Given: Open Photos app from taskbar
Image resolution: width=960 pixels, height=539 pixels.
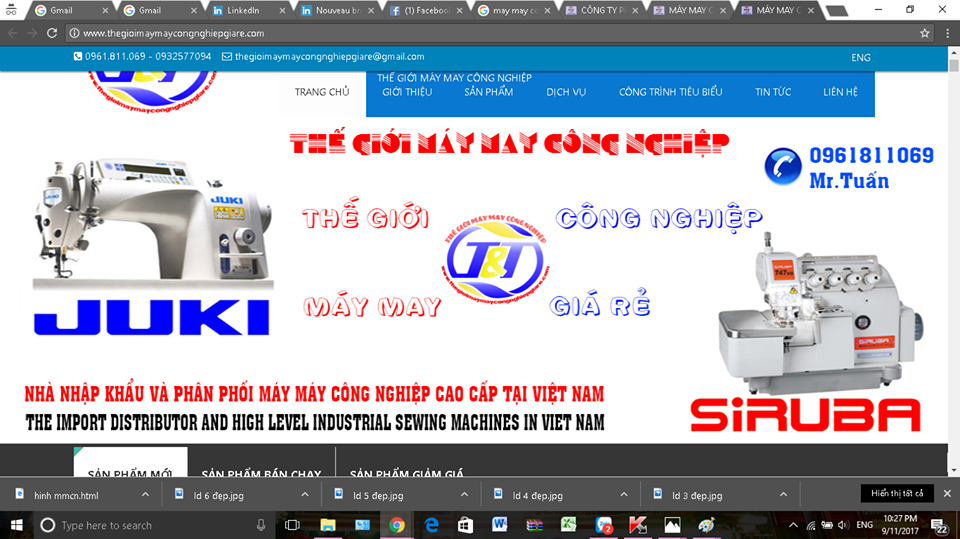Looking at the screenshot, I should (x=672, y=525).
